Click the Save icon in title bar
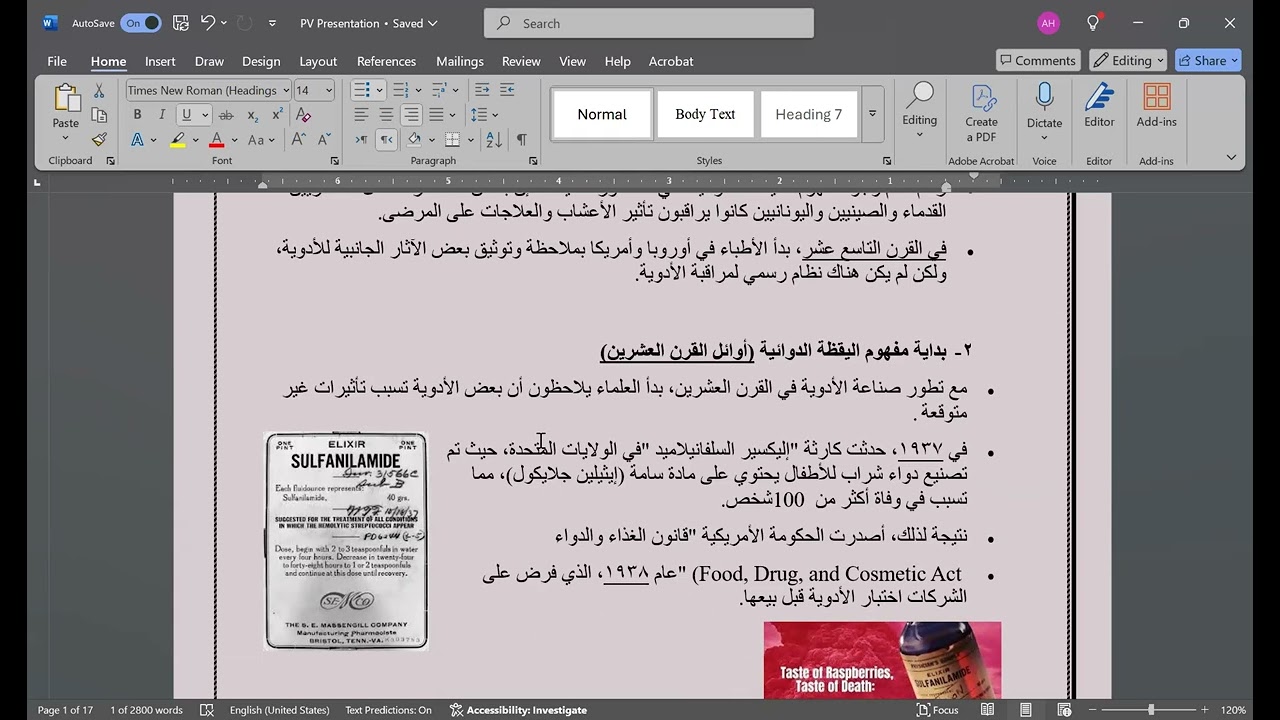The width and height of the screenshot is (1280, 720). 180,23
